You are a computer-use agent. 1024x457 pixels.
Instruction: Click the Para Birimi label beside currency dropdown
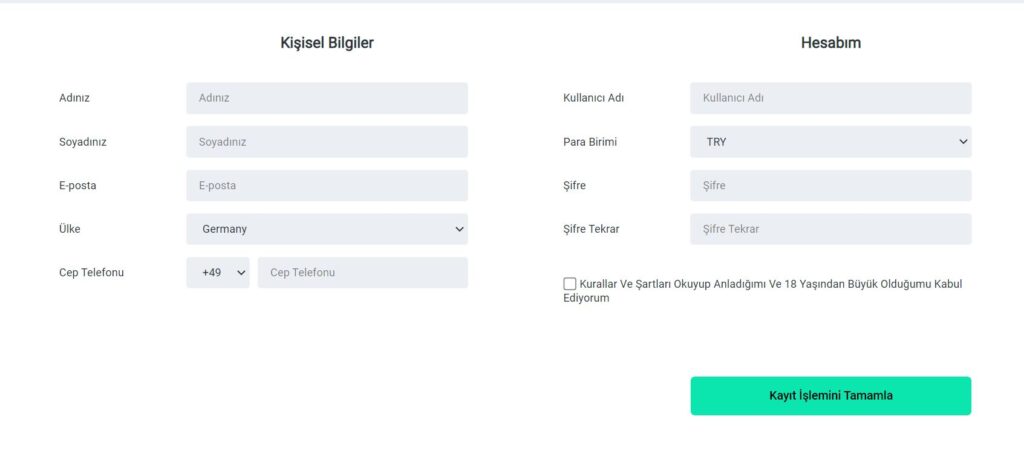(x=590, y=142)
